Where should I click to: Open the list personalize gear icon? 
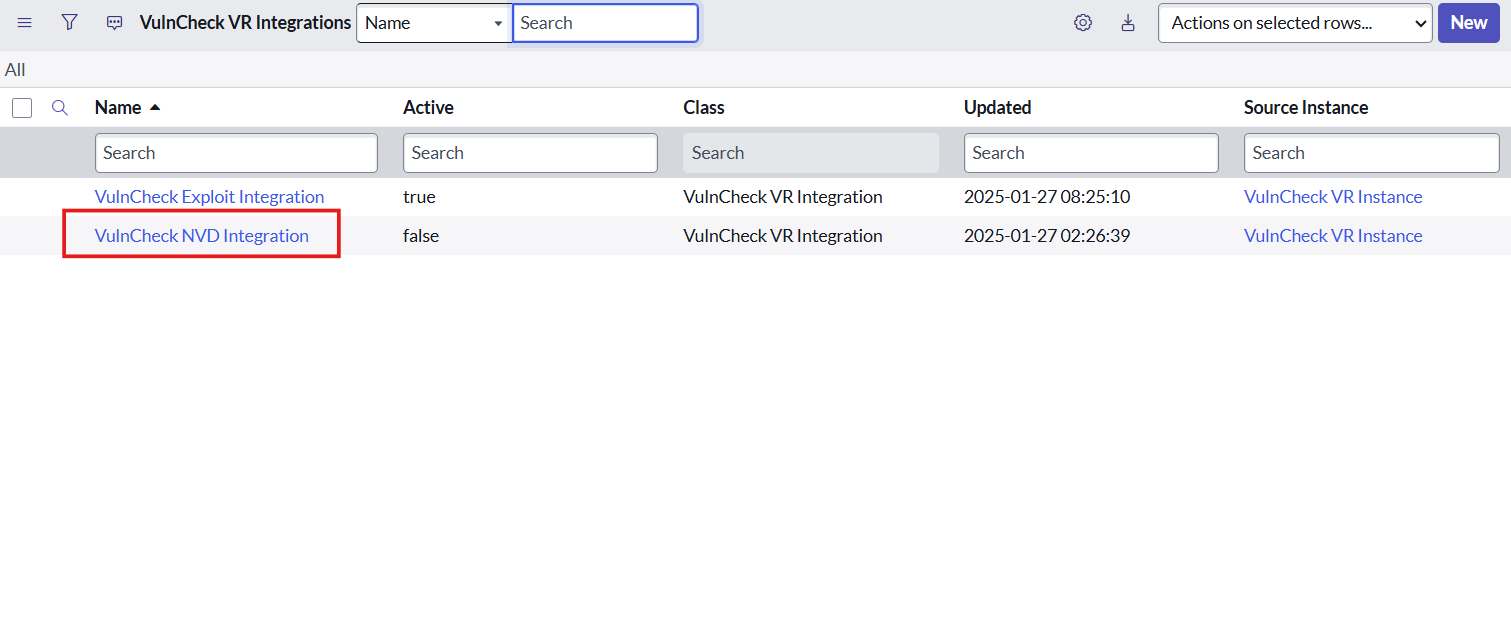point(1083,22)
